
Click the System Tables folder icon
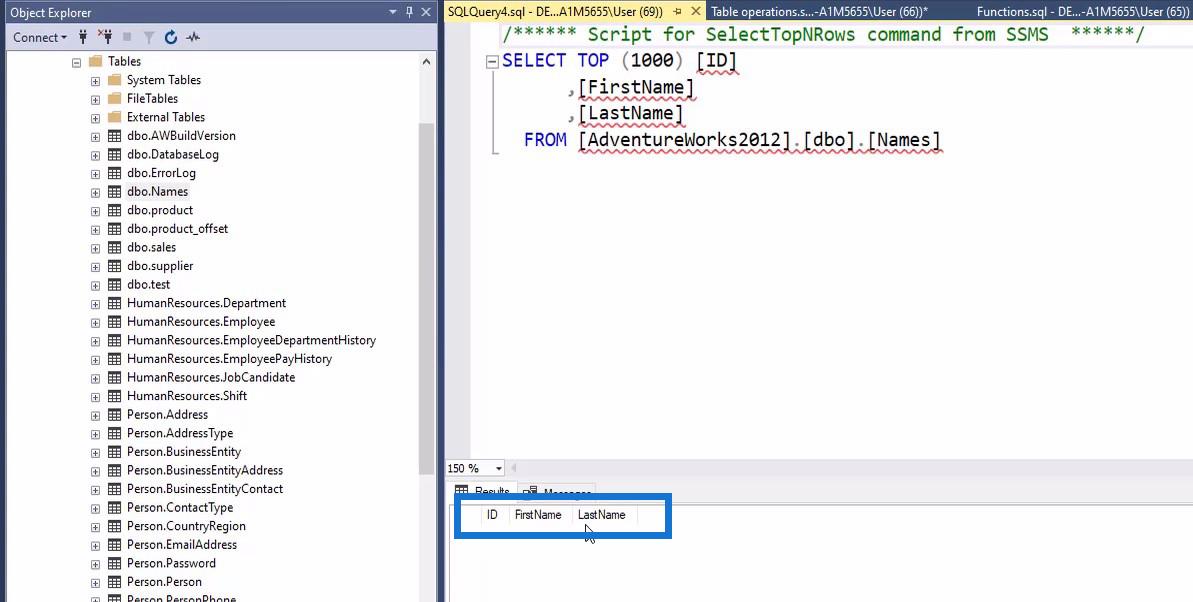[114, 79]
